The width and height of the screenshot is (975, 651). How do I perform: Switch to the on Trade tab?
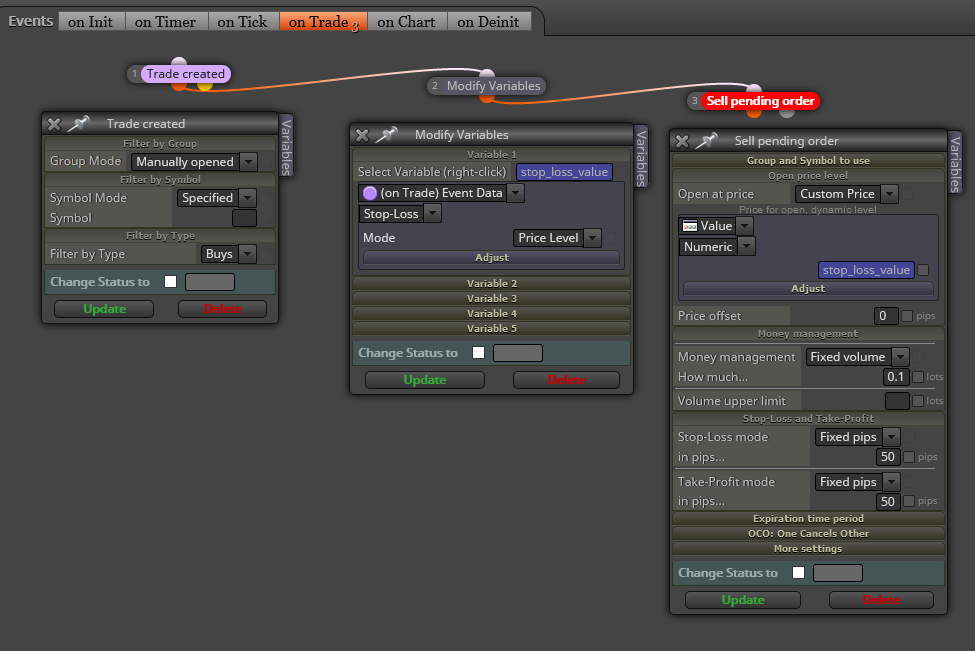[323, 22]
